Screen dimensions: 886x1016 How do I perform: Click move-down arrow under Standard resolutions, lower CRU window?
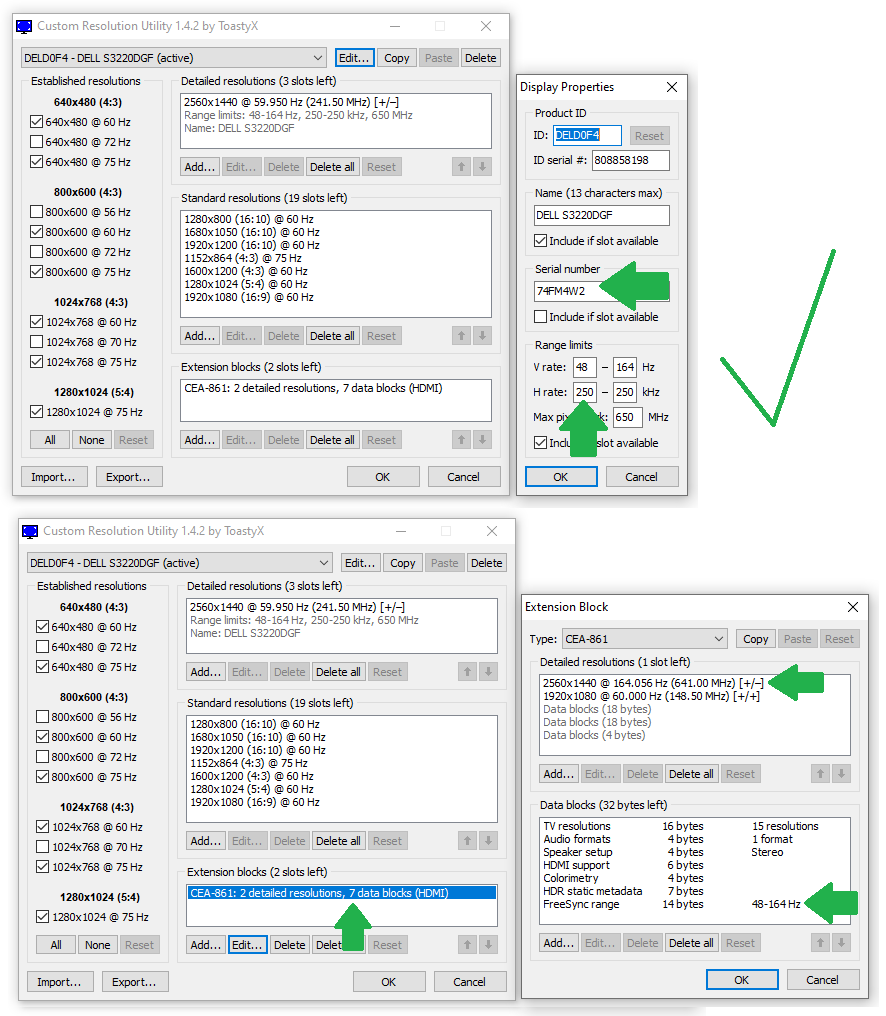[x=488, y=841]
